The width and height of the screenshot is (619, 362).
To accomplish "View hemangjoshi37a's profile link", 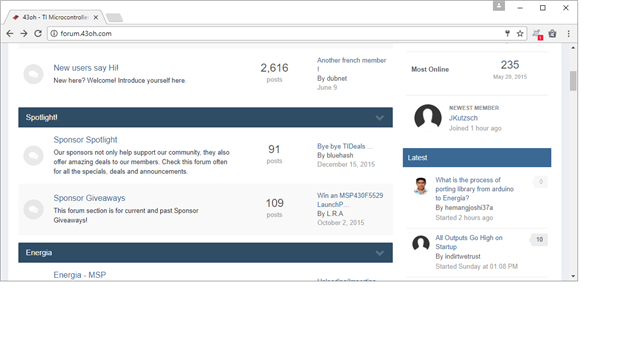I will click(x=469, y=208).
